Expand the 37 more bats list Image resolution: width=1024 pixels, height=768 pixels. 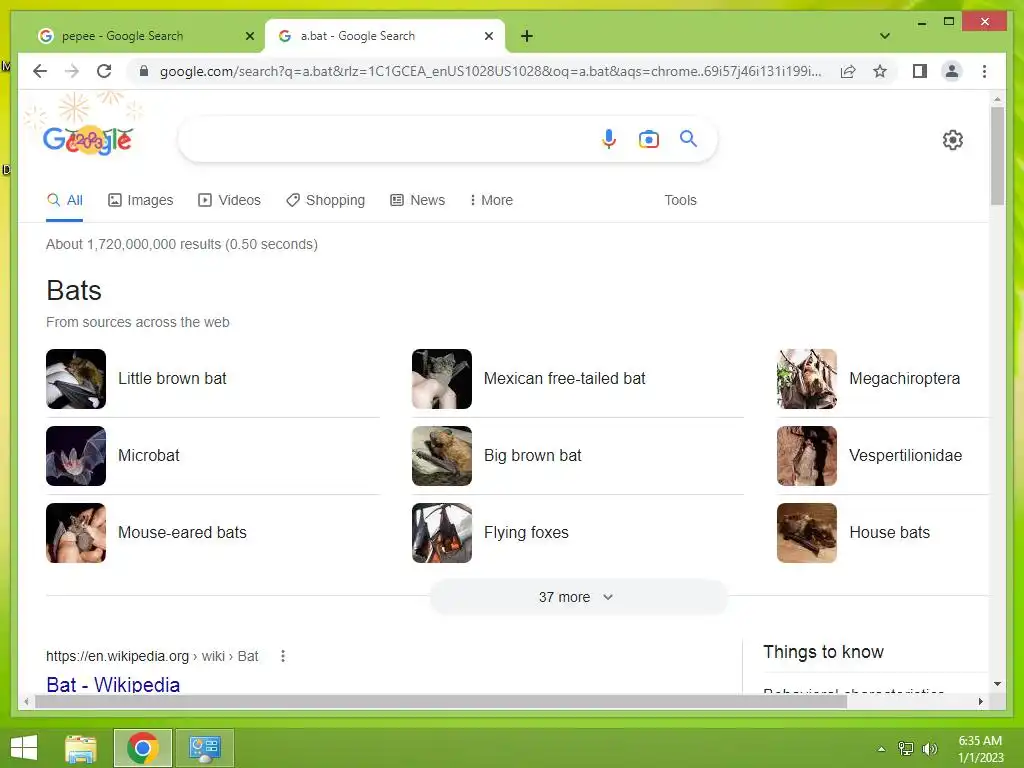577,597
